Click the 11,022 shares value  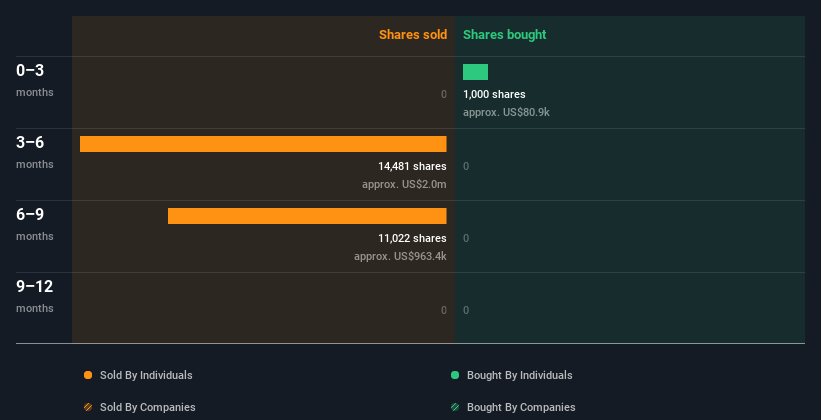[x=413, y=238]
